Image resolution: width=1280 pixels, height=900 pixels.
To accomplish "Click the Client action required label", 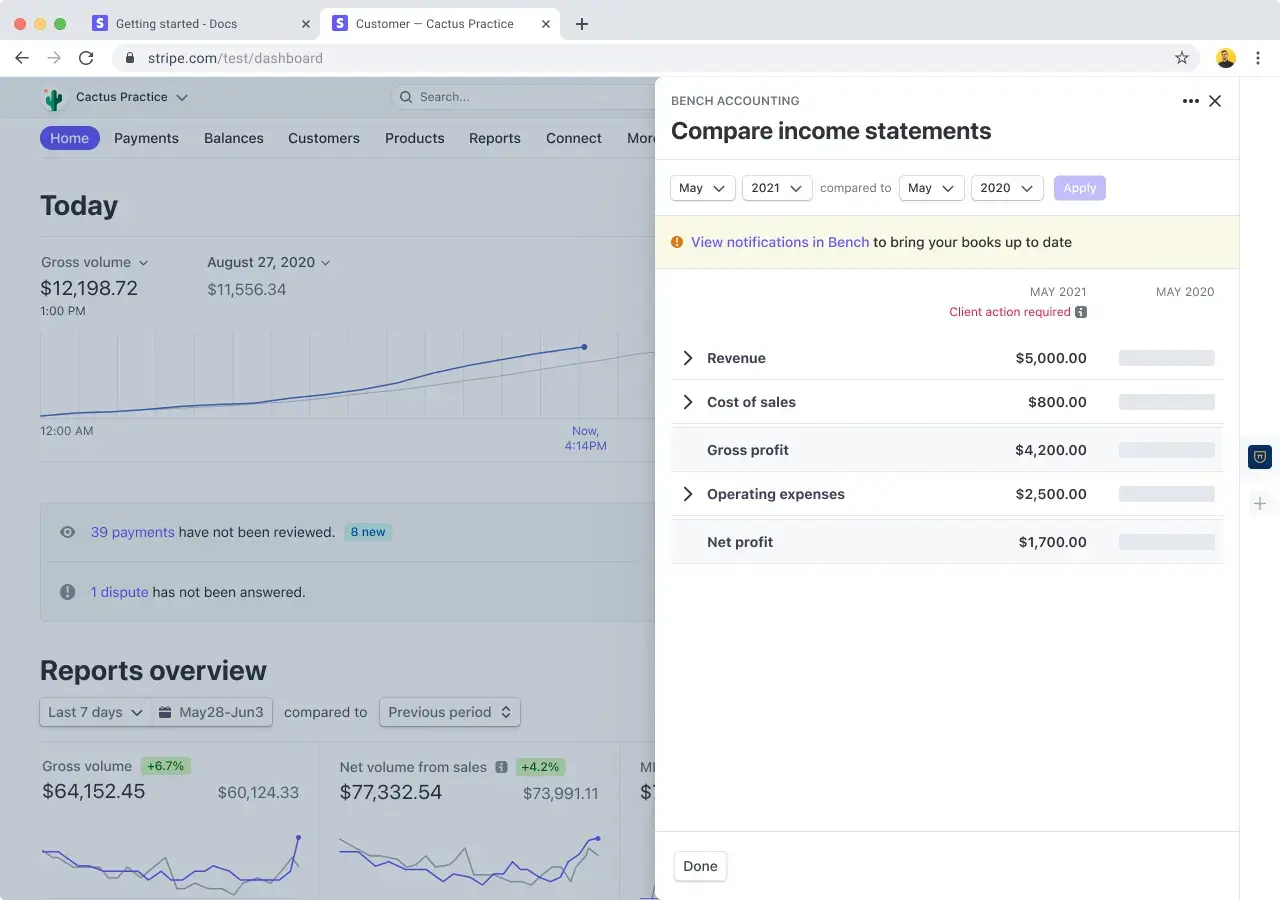I will point(1010,312).
